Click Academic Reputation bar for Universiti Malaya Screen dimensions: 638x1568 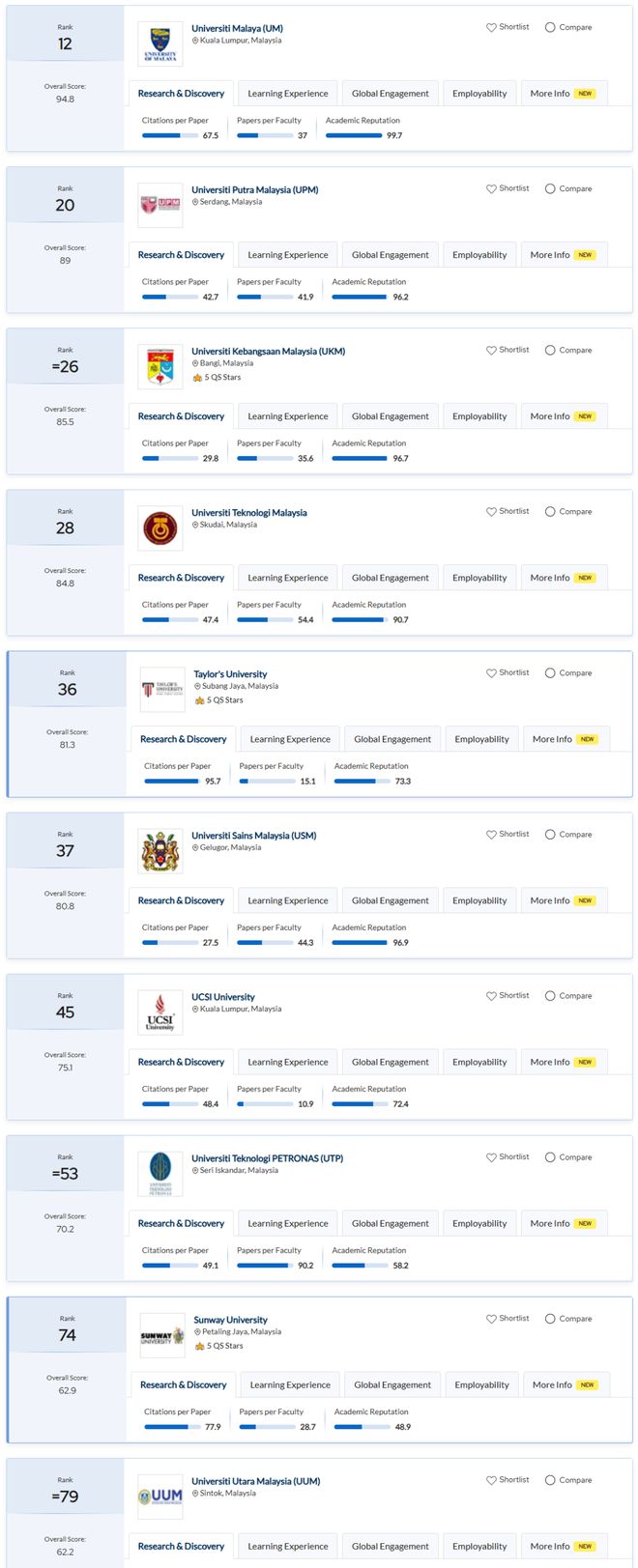coord(354,135)
